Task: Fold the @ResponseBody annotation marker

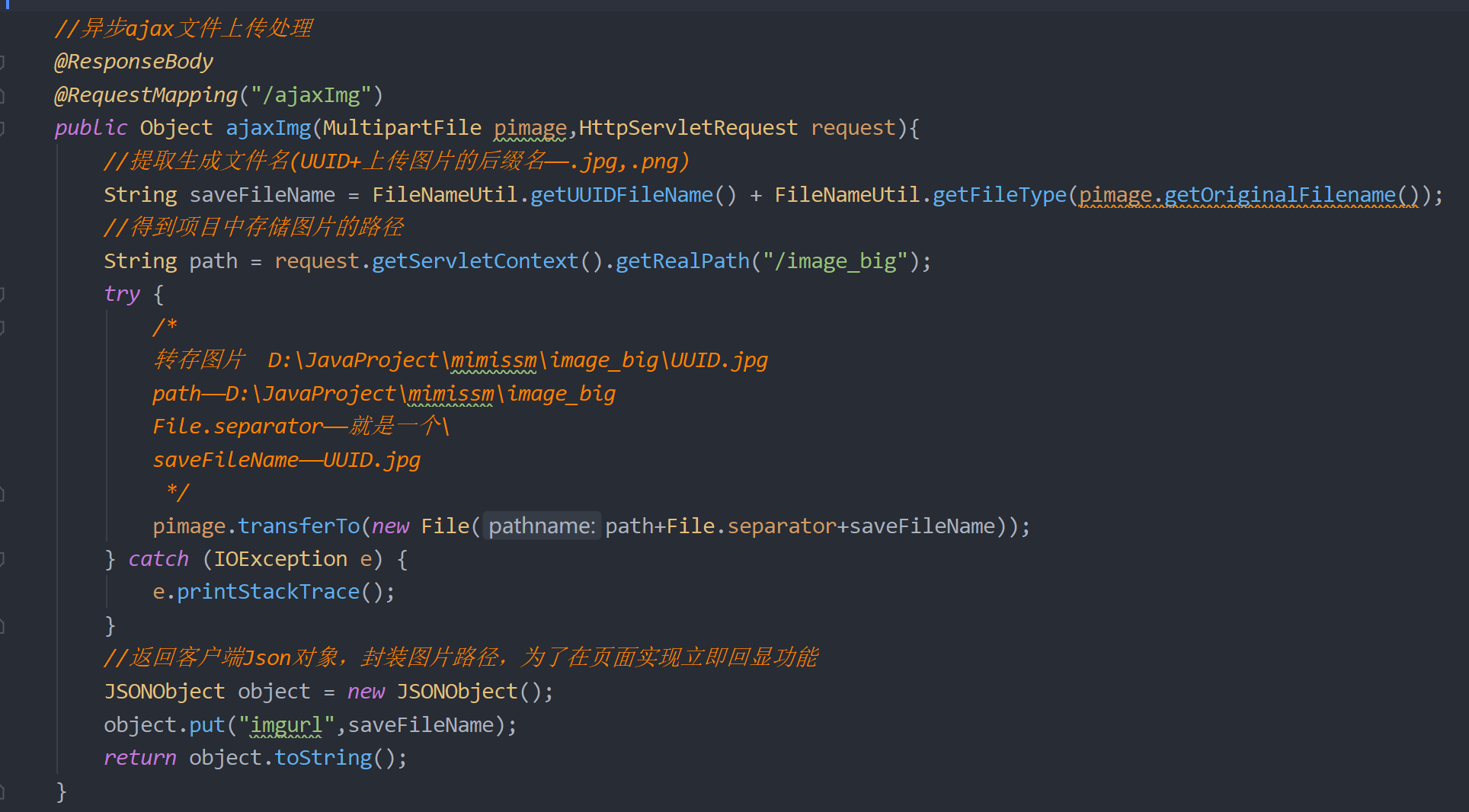Action: (2, 62)
